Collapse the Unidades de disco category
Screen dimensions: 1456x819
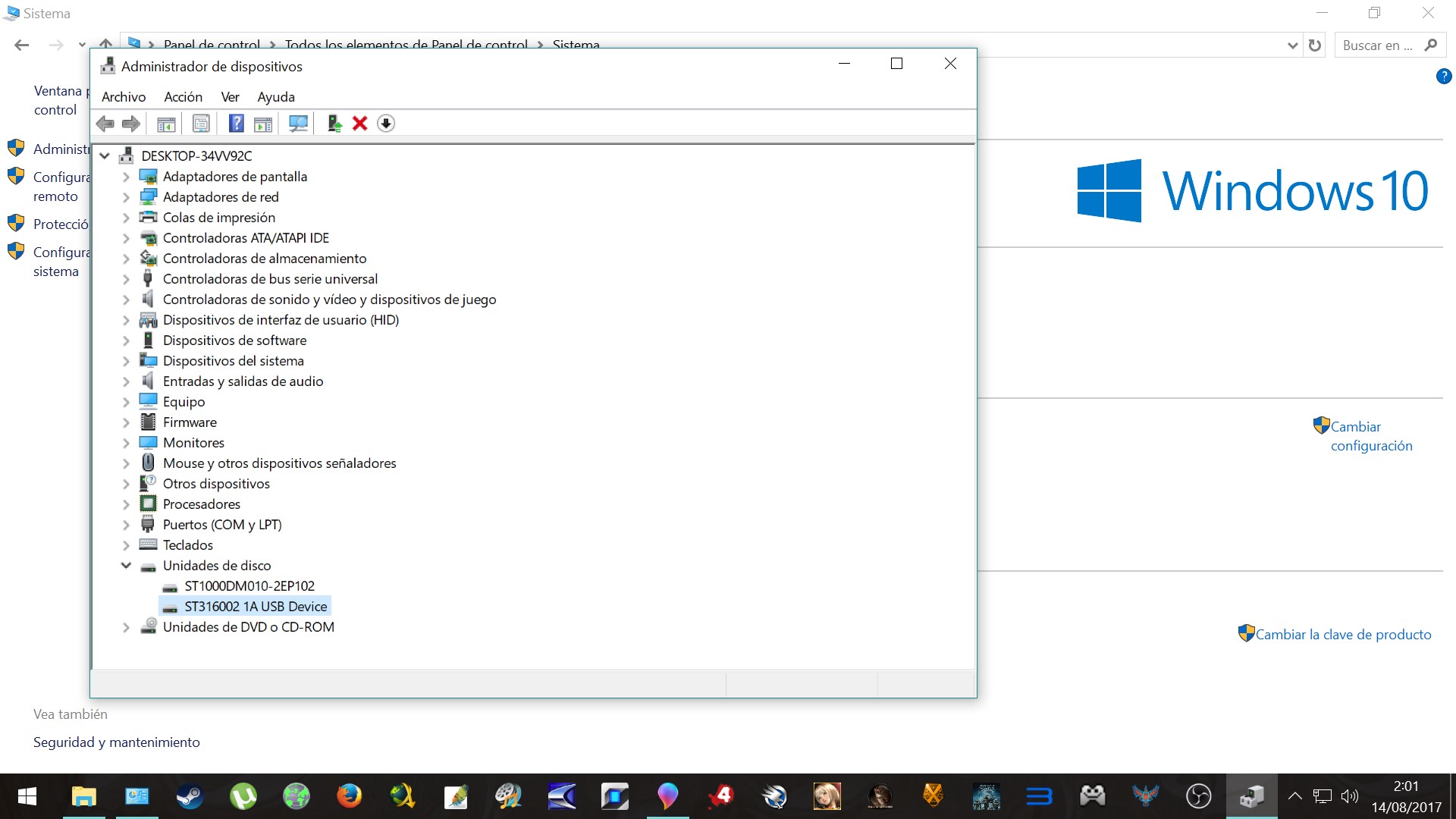point(126,566)
